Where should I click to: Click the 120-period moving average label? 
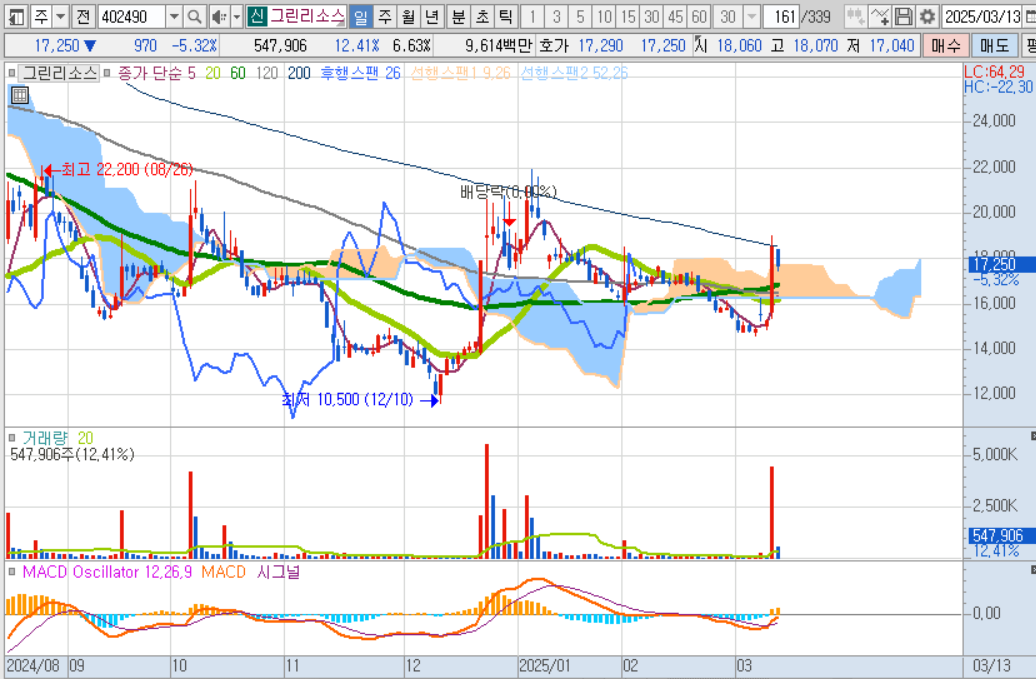[x=266, y=73]
